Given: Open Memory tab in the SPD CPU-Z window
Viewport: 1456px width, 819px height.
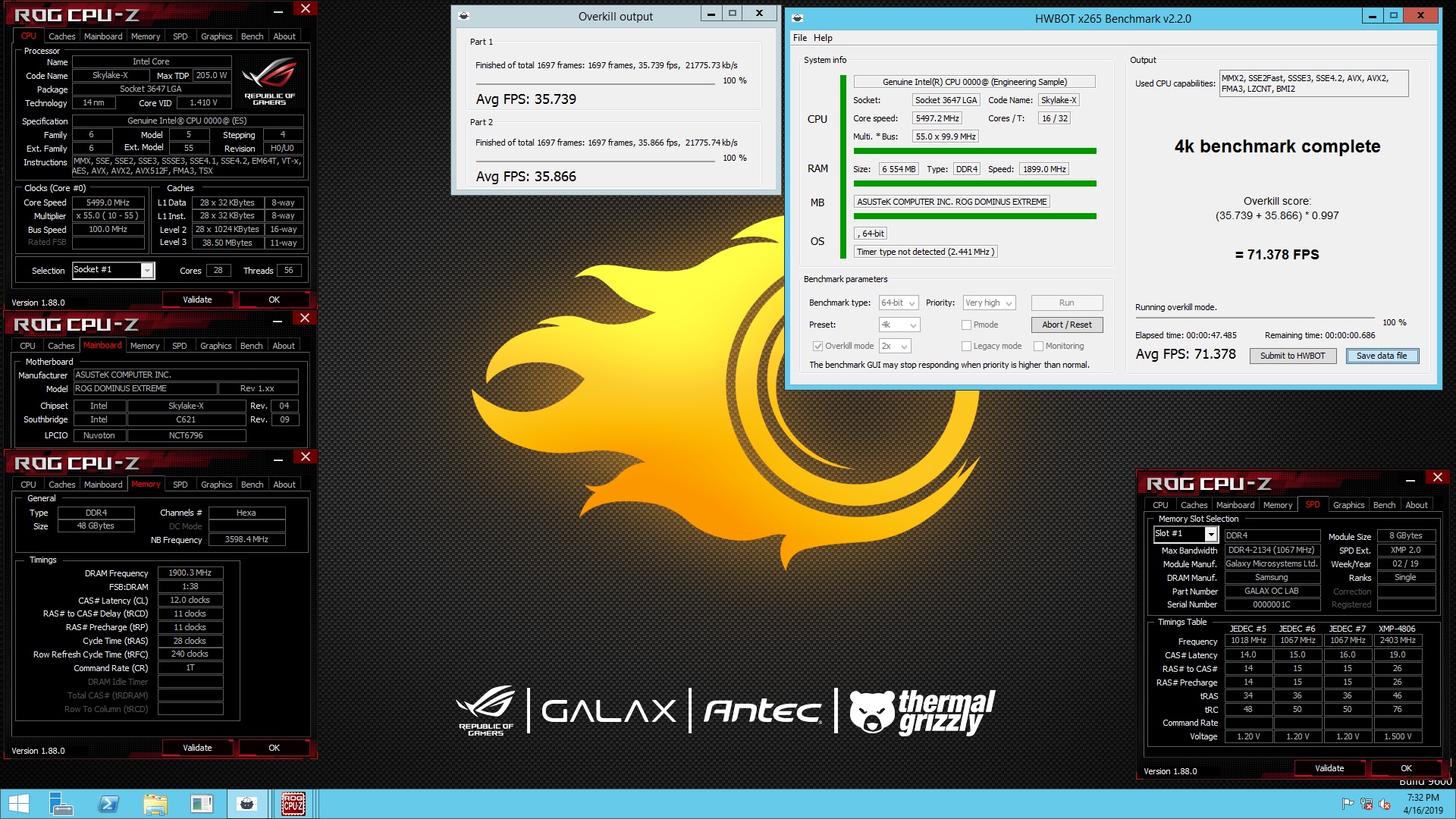Looking at the screenshot, I should click(1277, 505).
